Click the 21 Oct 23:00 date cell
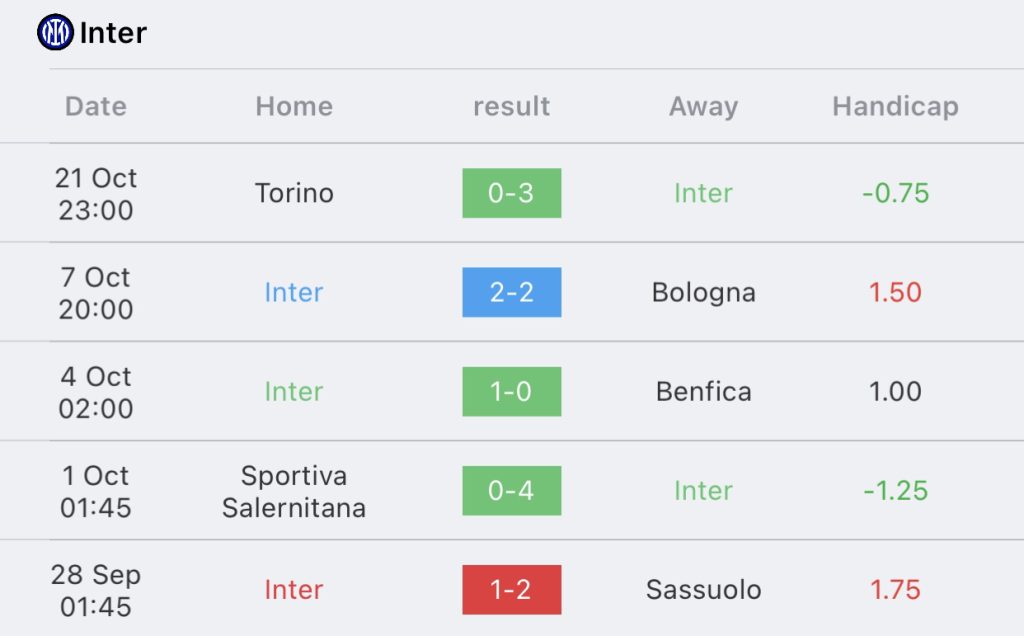 click(x=96, y=194)
